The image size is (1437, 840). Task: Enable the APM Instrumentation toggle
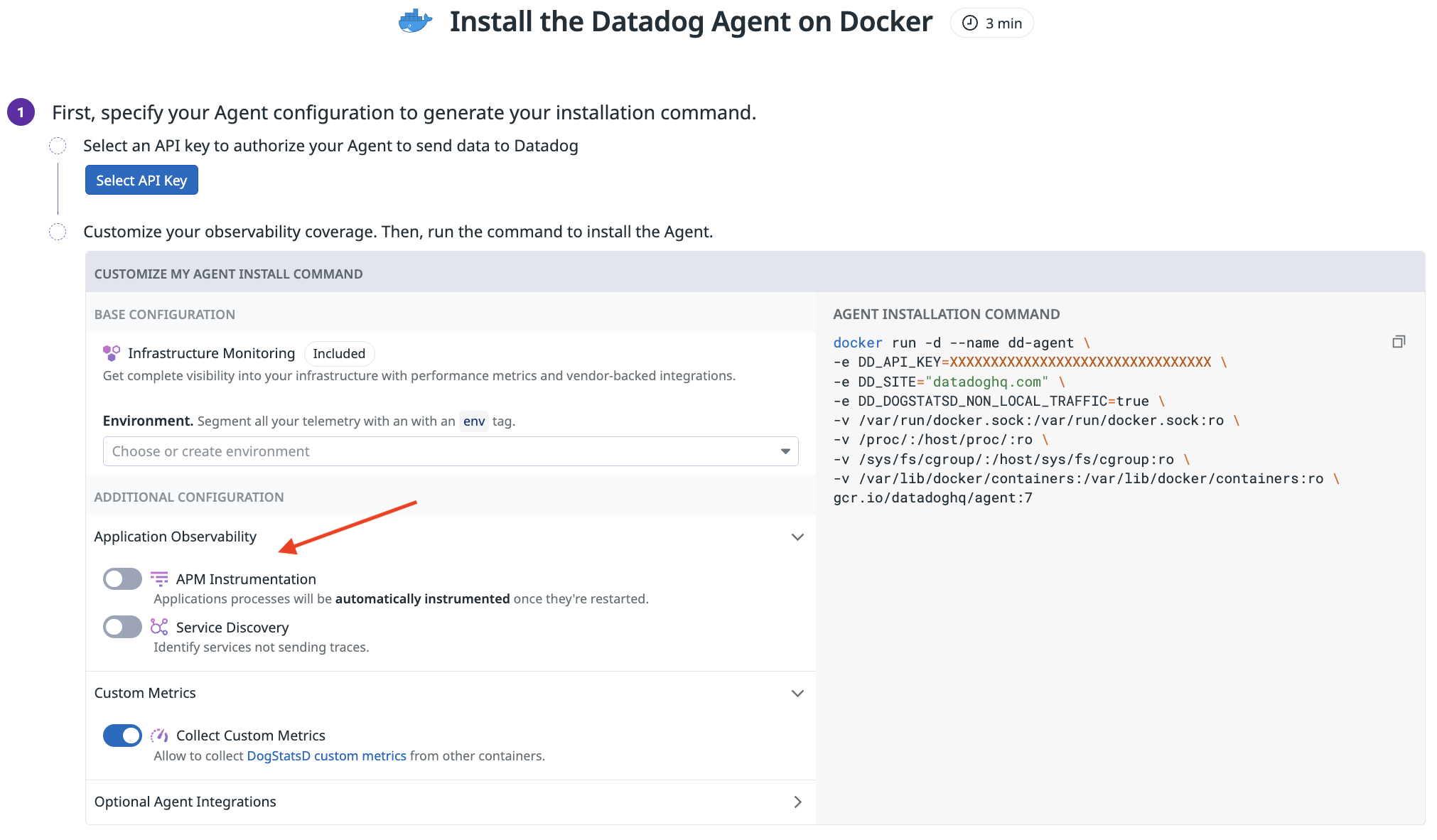122,579
